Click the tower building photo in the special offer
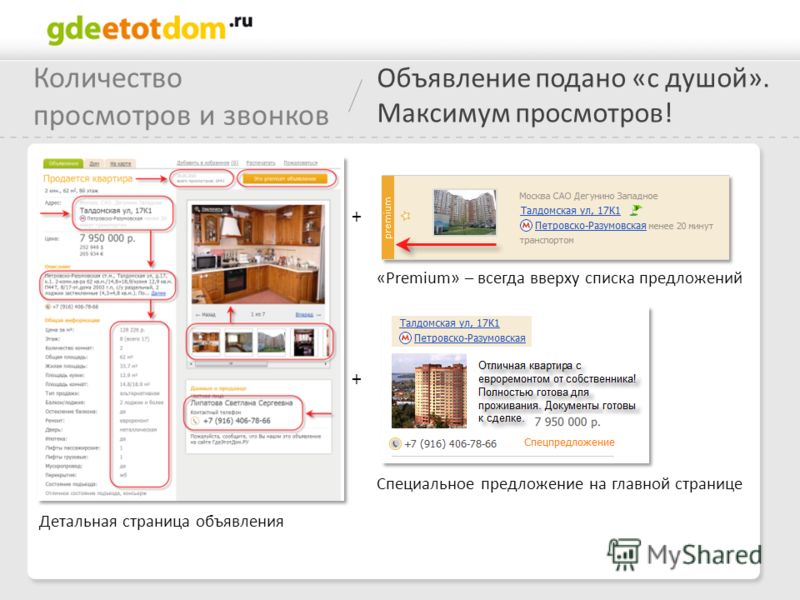800x600 pixels. coord(429,391)
